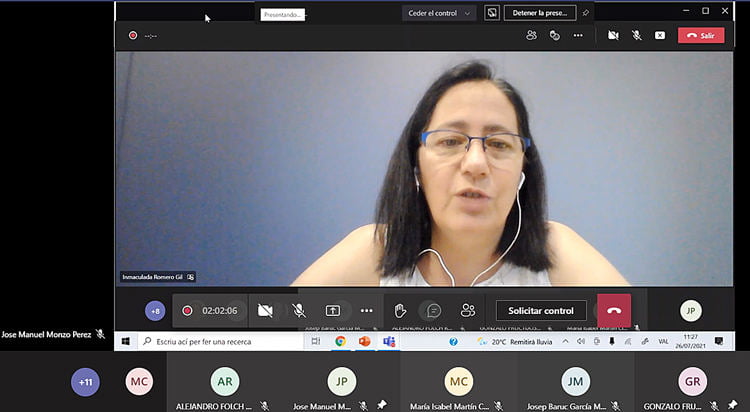Click 'Detener la presentación' button
The height and width of the screenshot is (412, 750).
point(540,13)
